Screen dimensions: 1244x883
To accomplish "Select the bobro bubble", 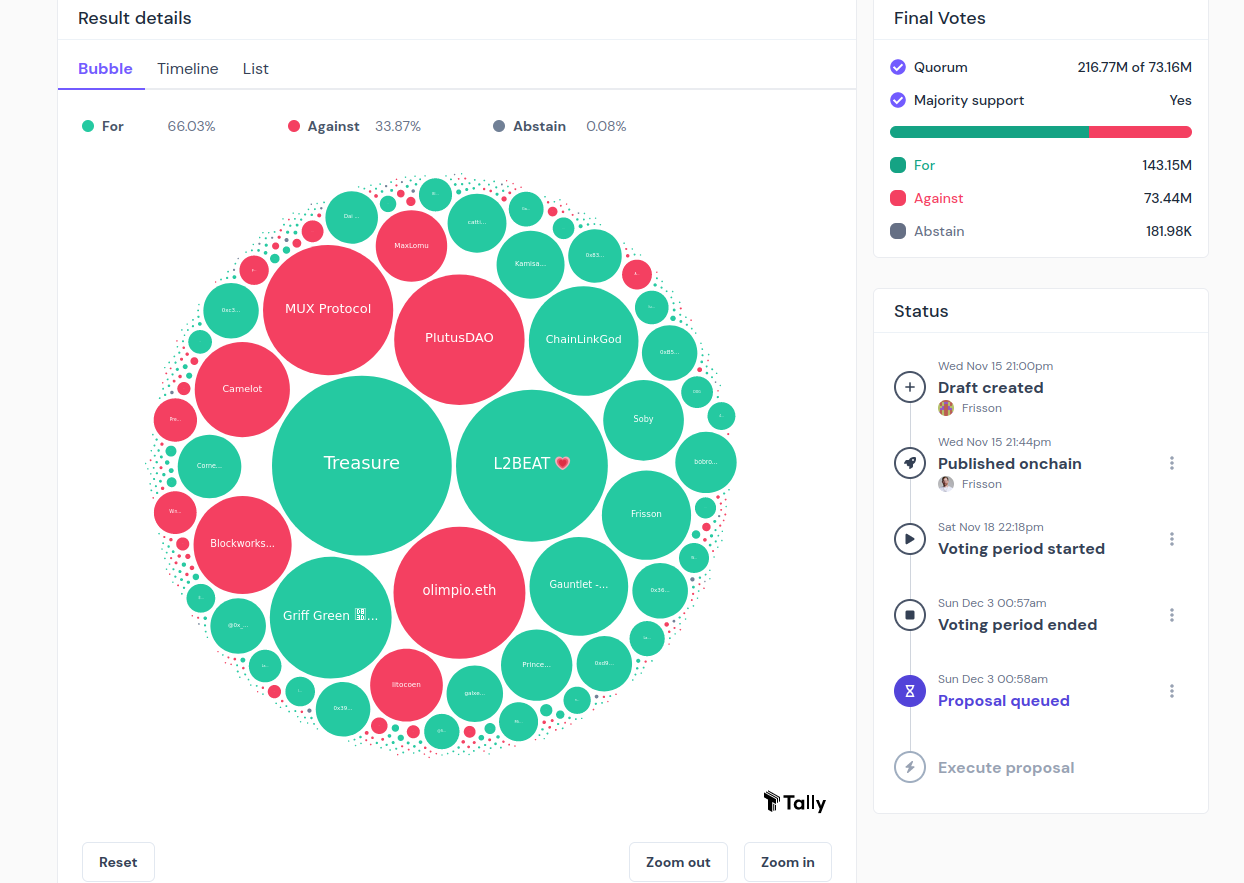I will (706, 463).
